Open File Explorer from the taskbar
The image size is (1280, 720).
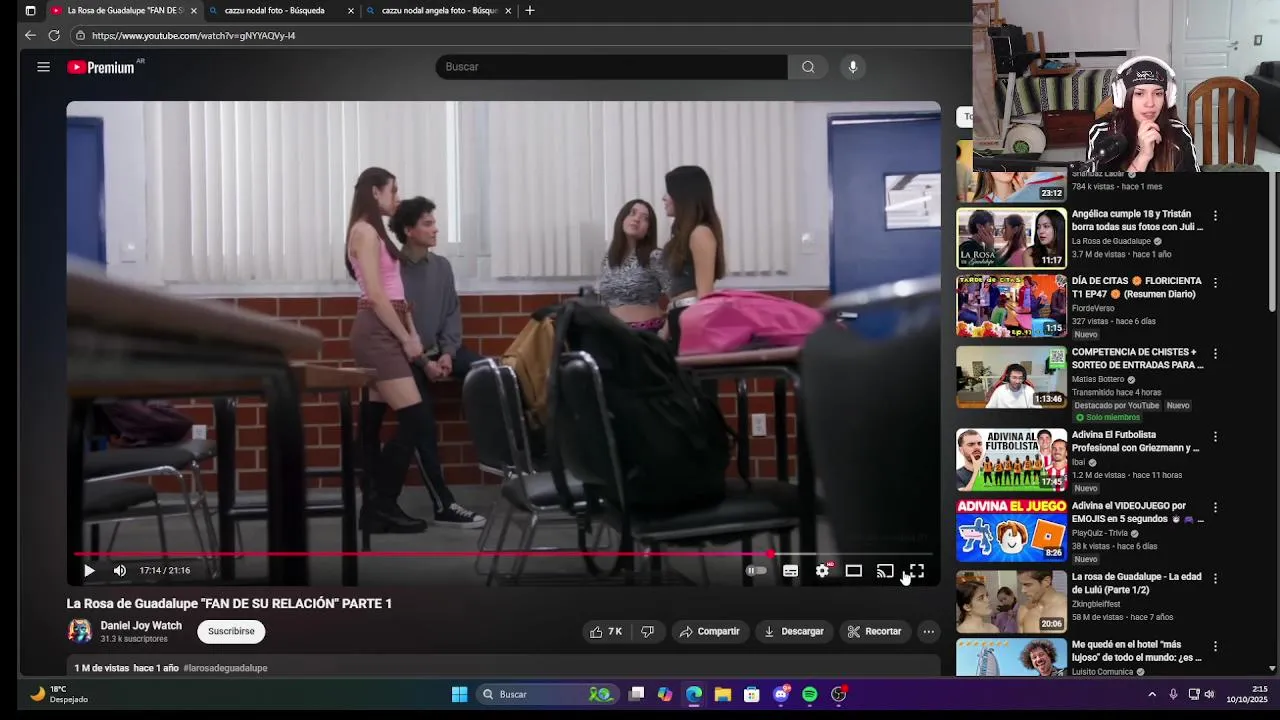(723, 694)
